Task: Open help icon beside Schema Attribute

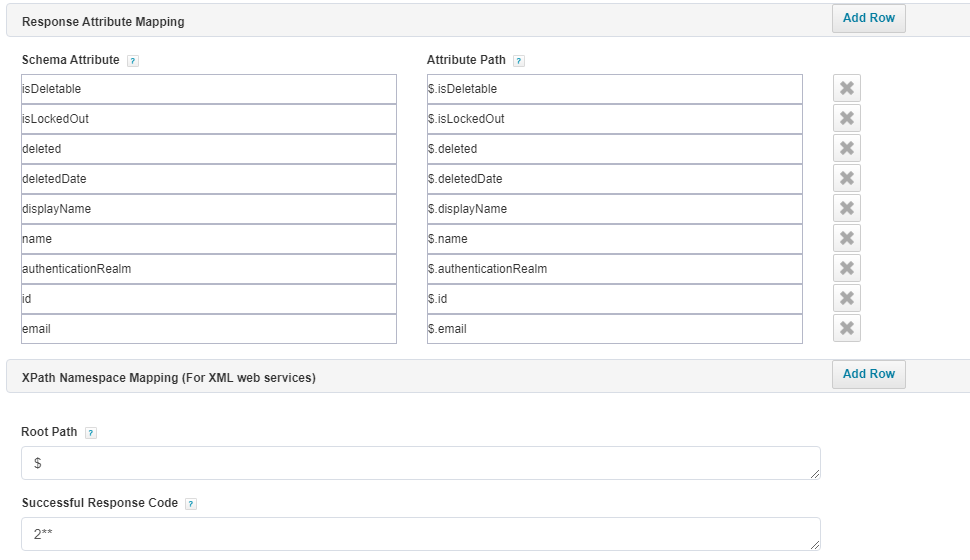Action: (x=133, y=61)
